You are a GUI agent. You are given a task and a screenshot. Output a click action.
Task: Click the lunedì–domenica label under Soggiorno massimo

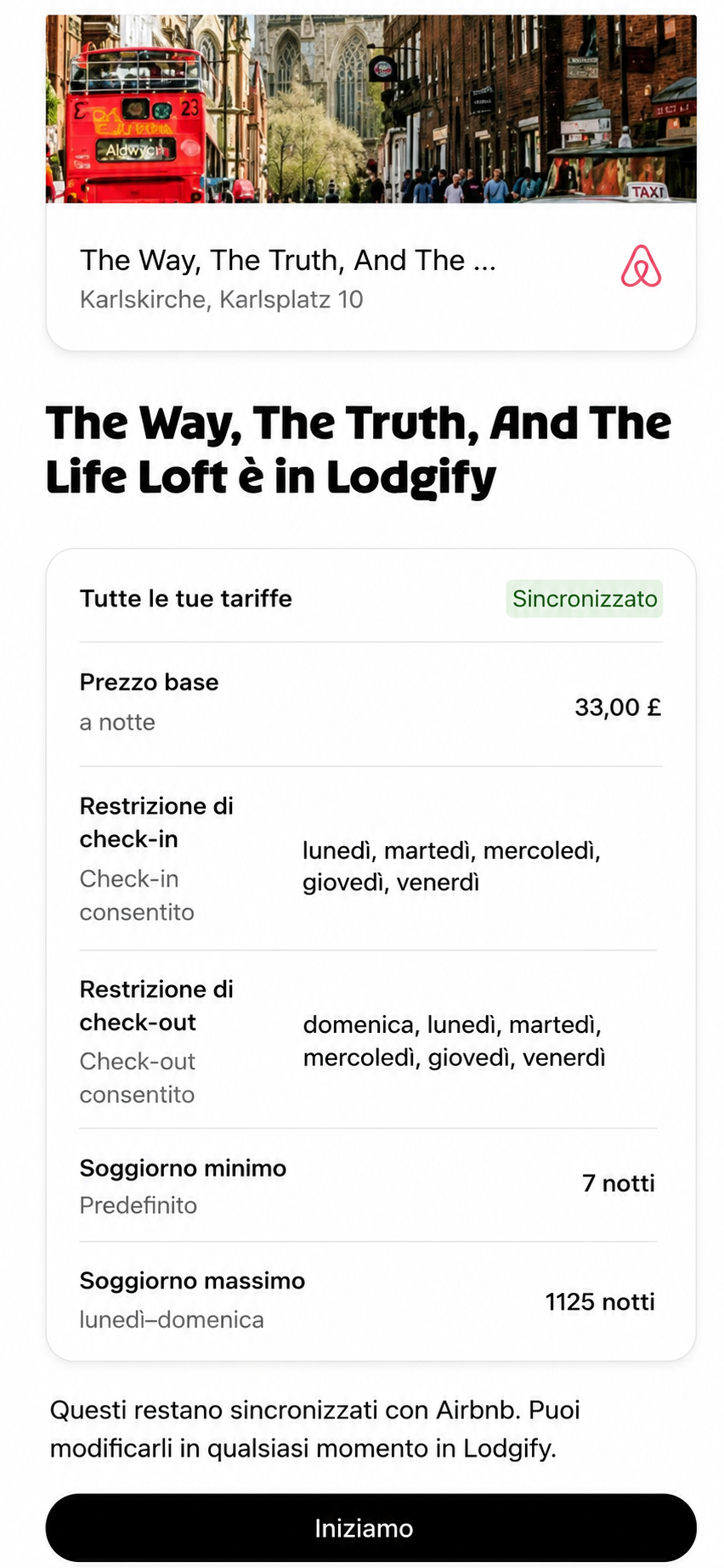coord(172,1319)
